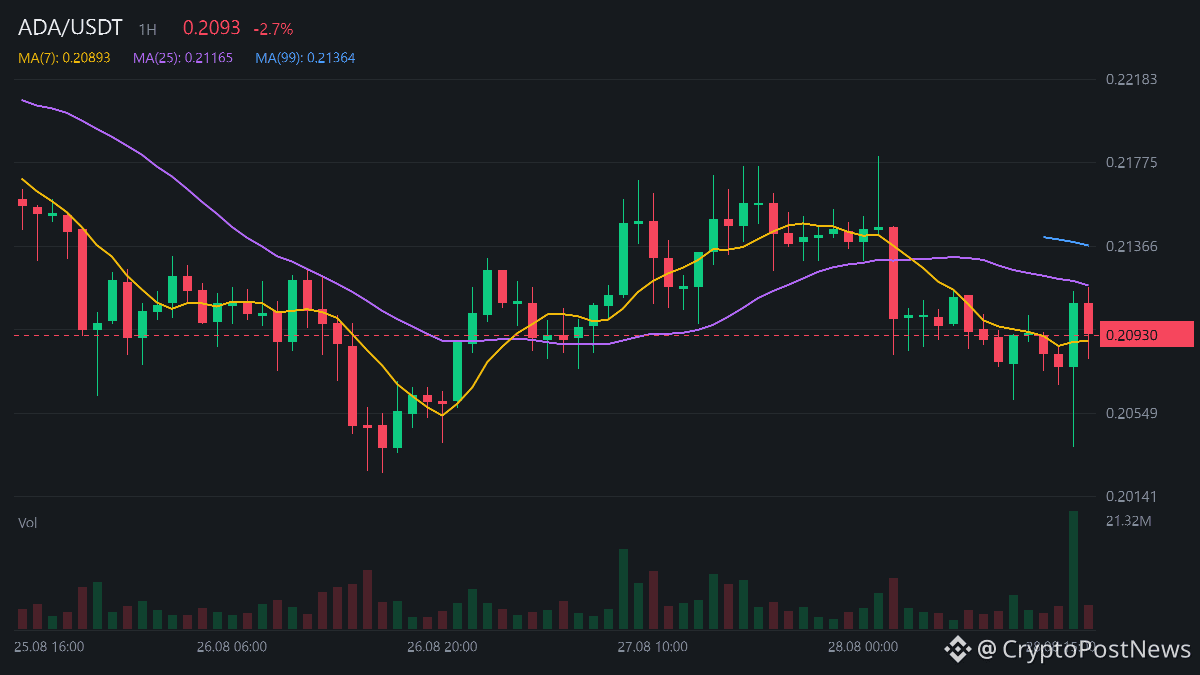This screenshot has height=675, width=1200.
Task: Click the 21.32M volume scale label
Action: tap(1130, 521)
